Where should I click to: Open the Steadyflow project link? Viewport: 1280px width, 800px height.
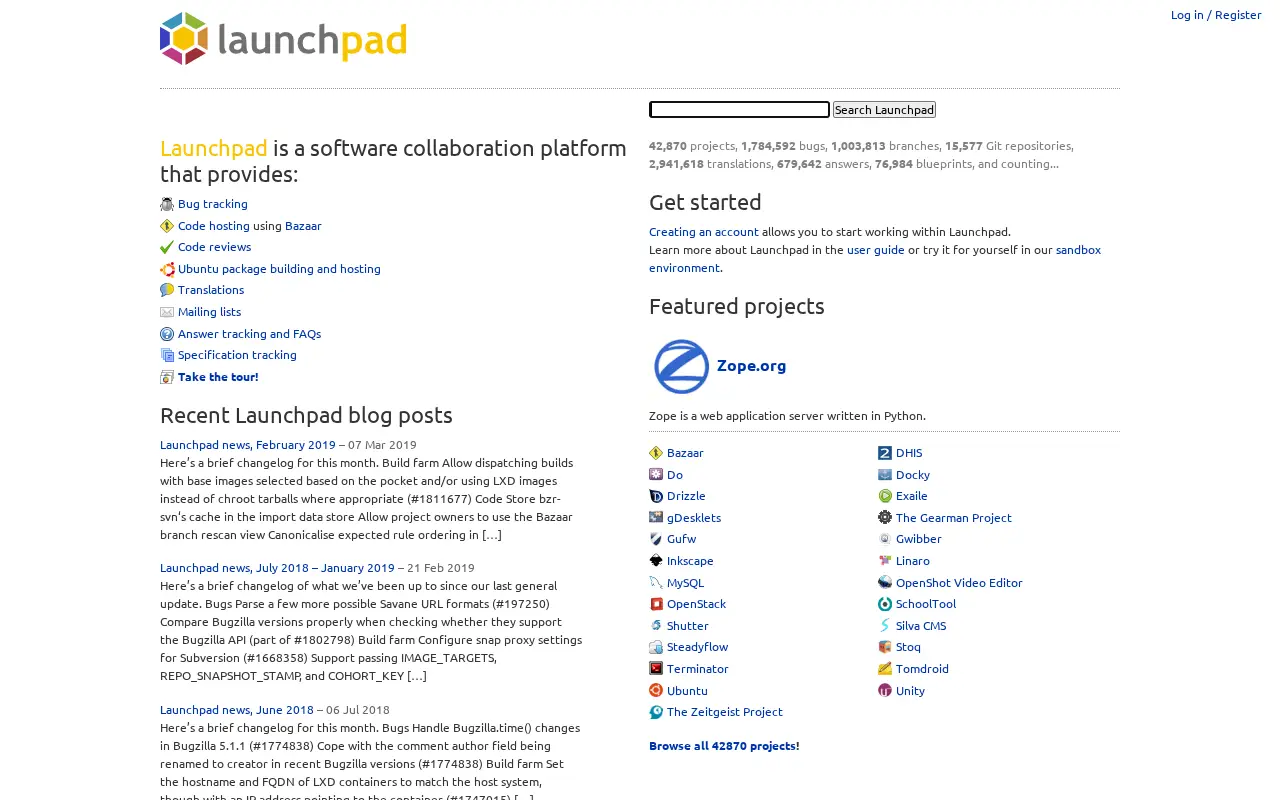coord(697,647)
